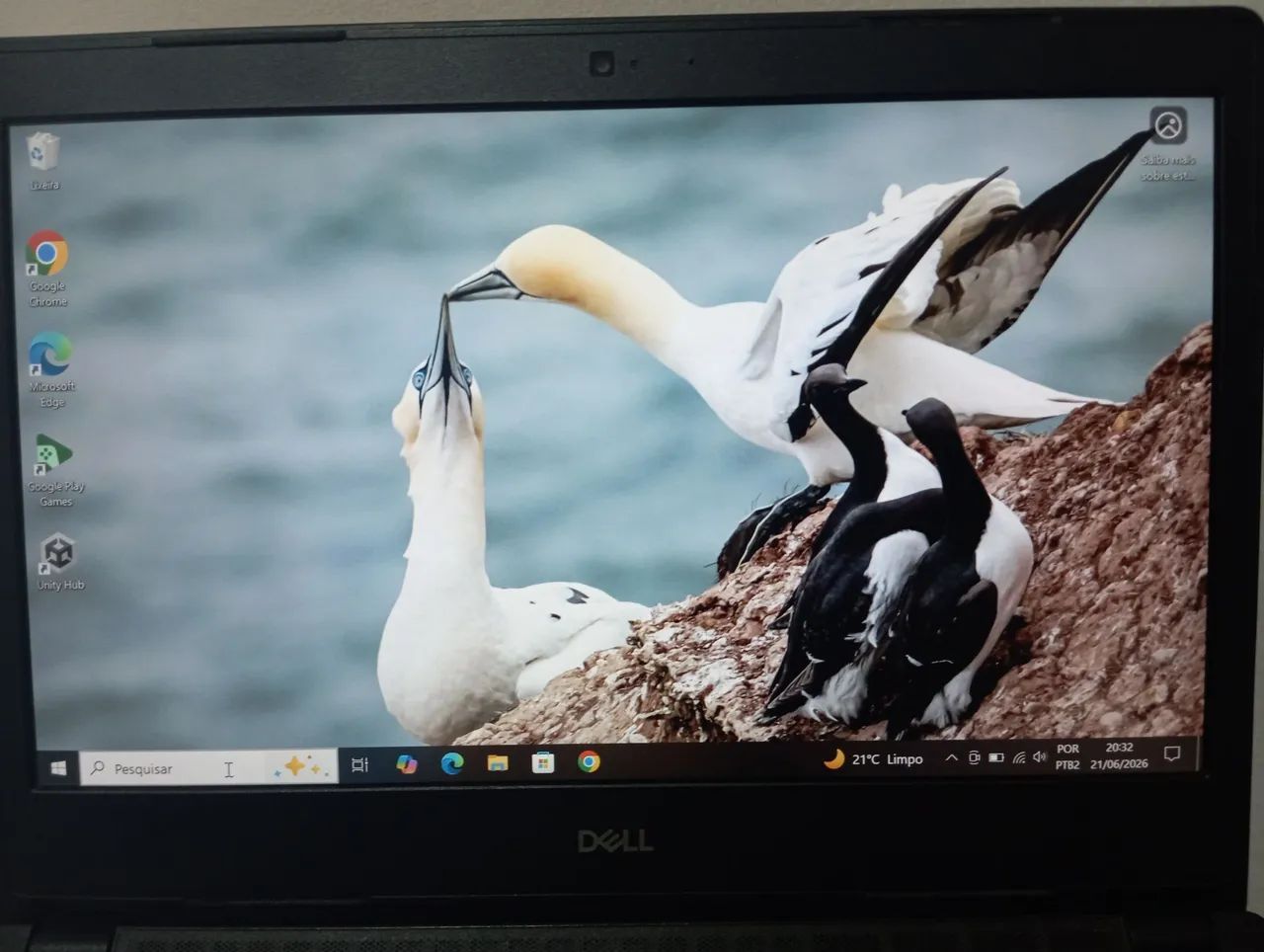Viewport: 1264px width, 952px height.
Task: Open the notification center icon
Action: click(1172, 754)
